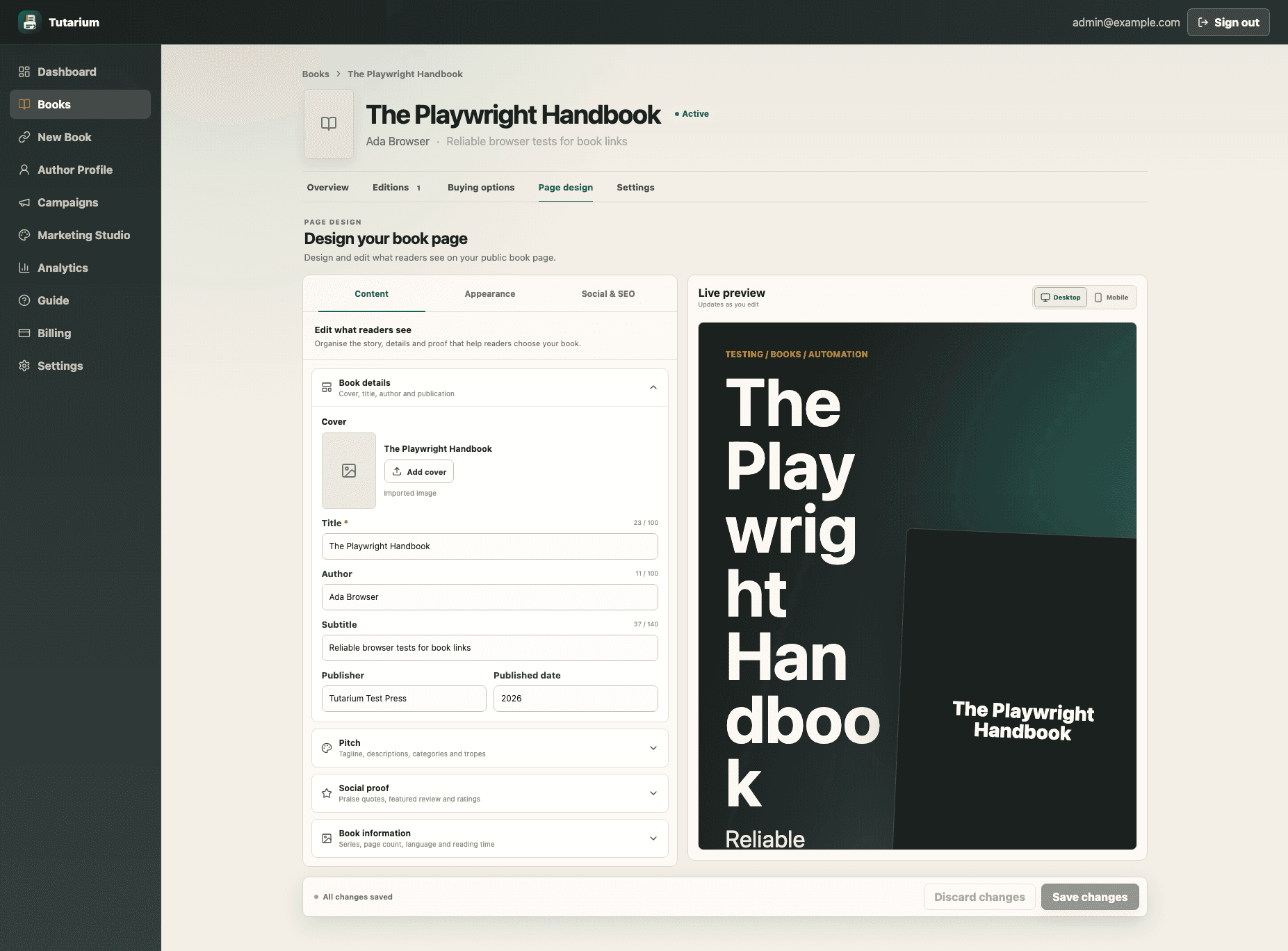
Task: Click the cover image placeholder thumbnail
Action: [x=349, y=471]
